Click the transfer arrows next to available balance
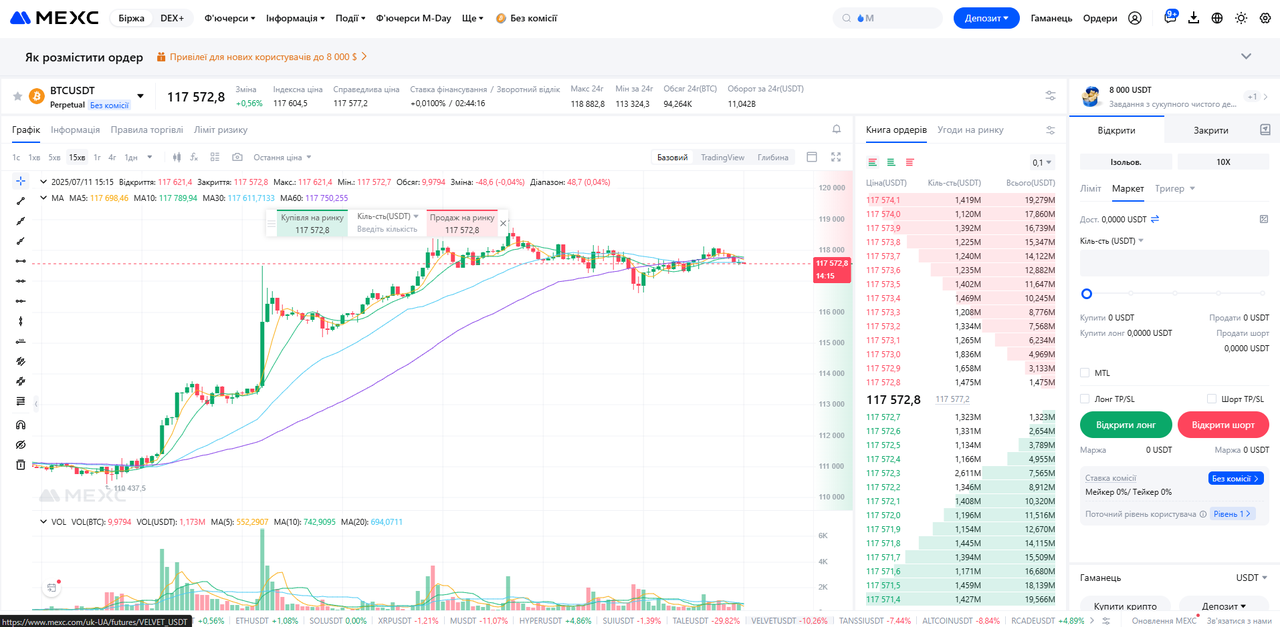1280x627 pixels. coord(1155,219)
